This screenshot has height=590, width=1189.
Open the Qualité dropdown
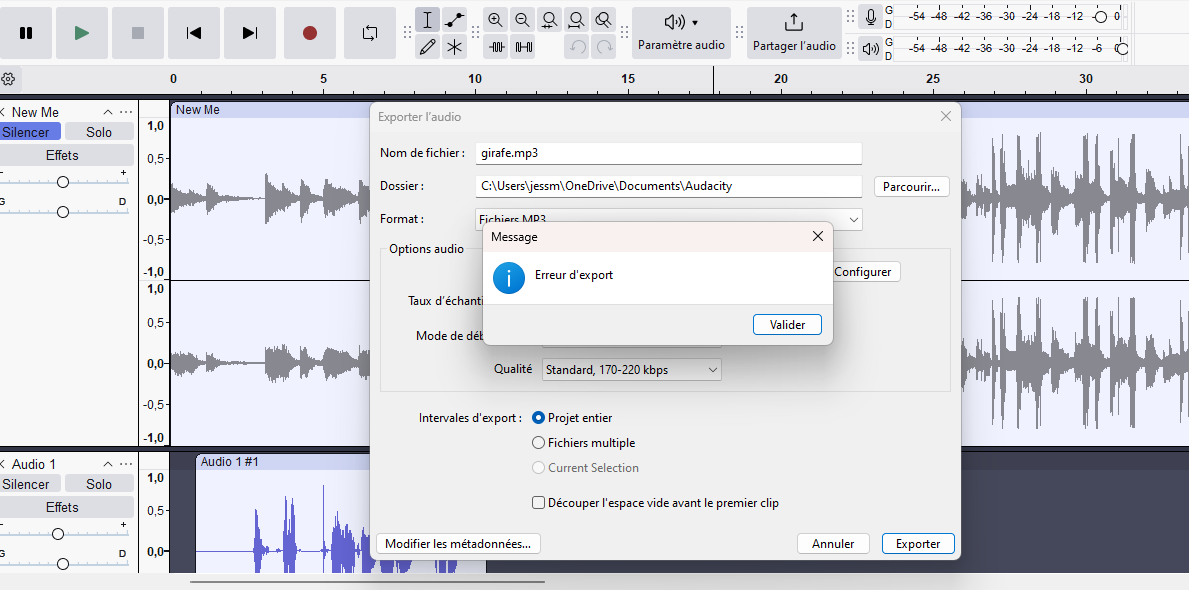pos(631,370)
